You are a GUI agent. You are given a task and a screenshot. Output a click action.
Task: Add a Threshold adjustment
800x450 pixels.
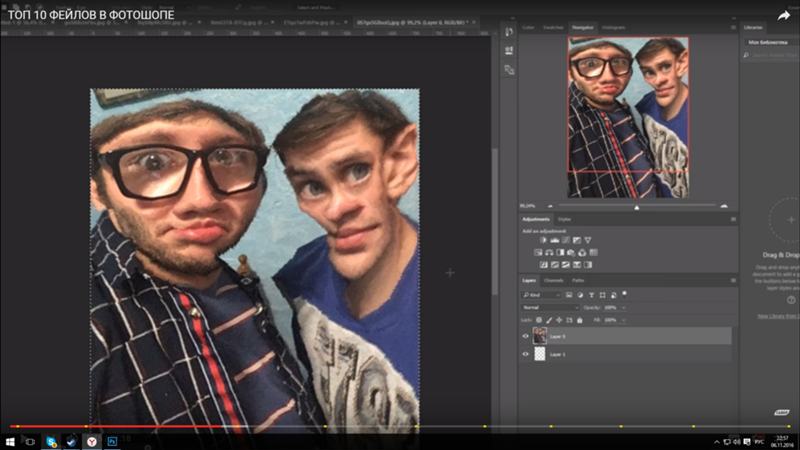[566, 265]
